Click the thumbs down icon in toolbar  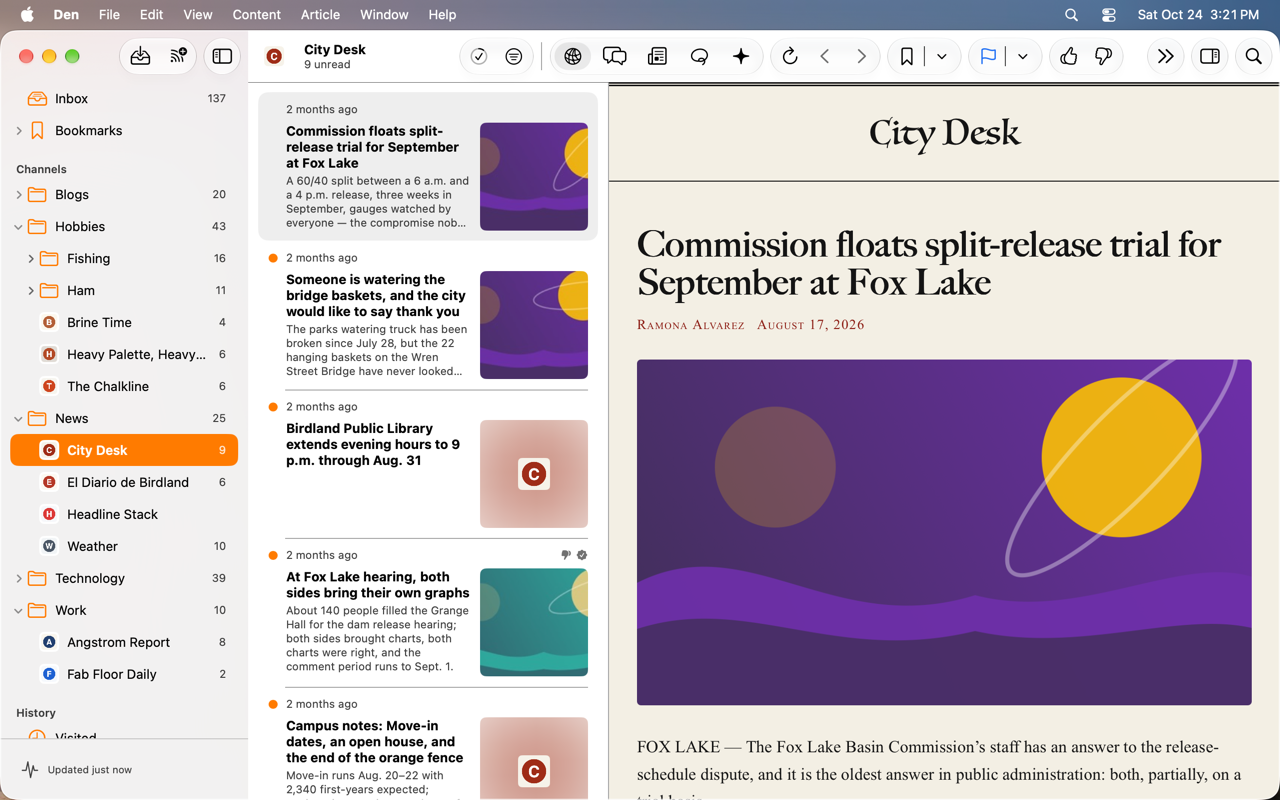pyautogui.click(x=1103, y=57)
